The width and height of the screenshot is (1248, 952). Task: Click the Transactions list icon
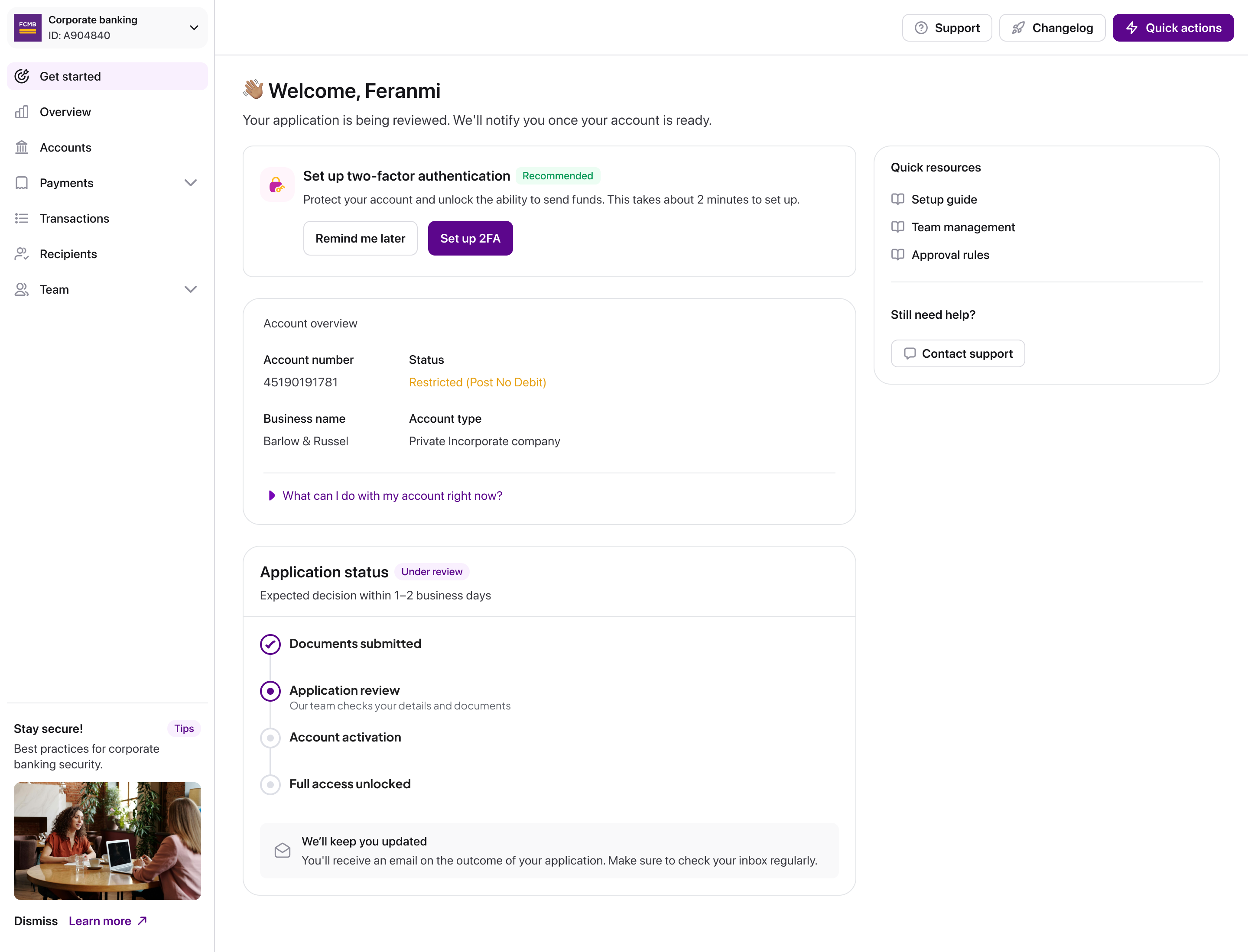(x=22, y=218)
